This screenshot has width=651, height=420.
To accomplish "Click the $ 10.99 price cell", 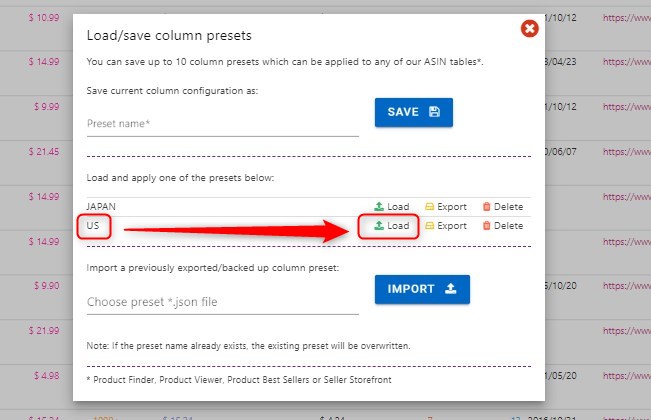I will point(44,18).
